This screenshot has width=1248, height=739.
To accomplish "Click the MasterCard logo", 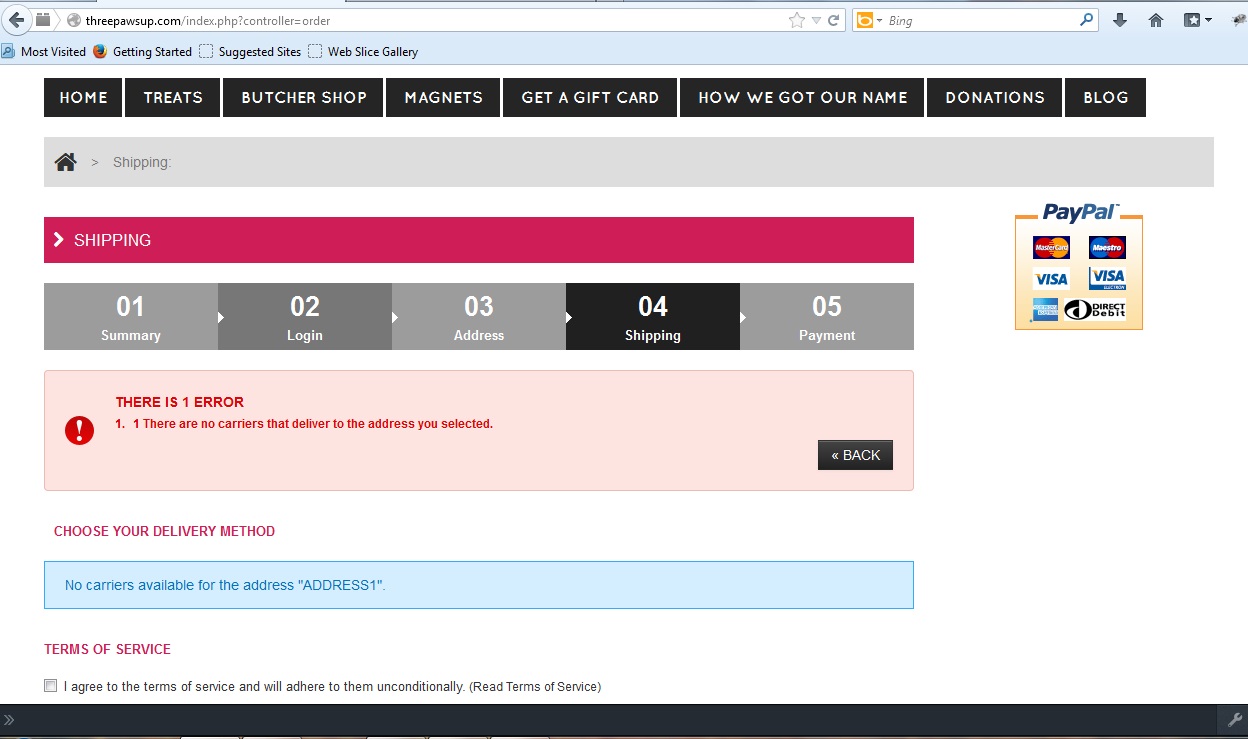I will (1051, 247).
